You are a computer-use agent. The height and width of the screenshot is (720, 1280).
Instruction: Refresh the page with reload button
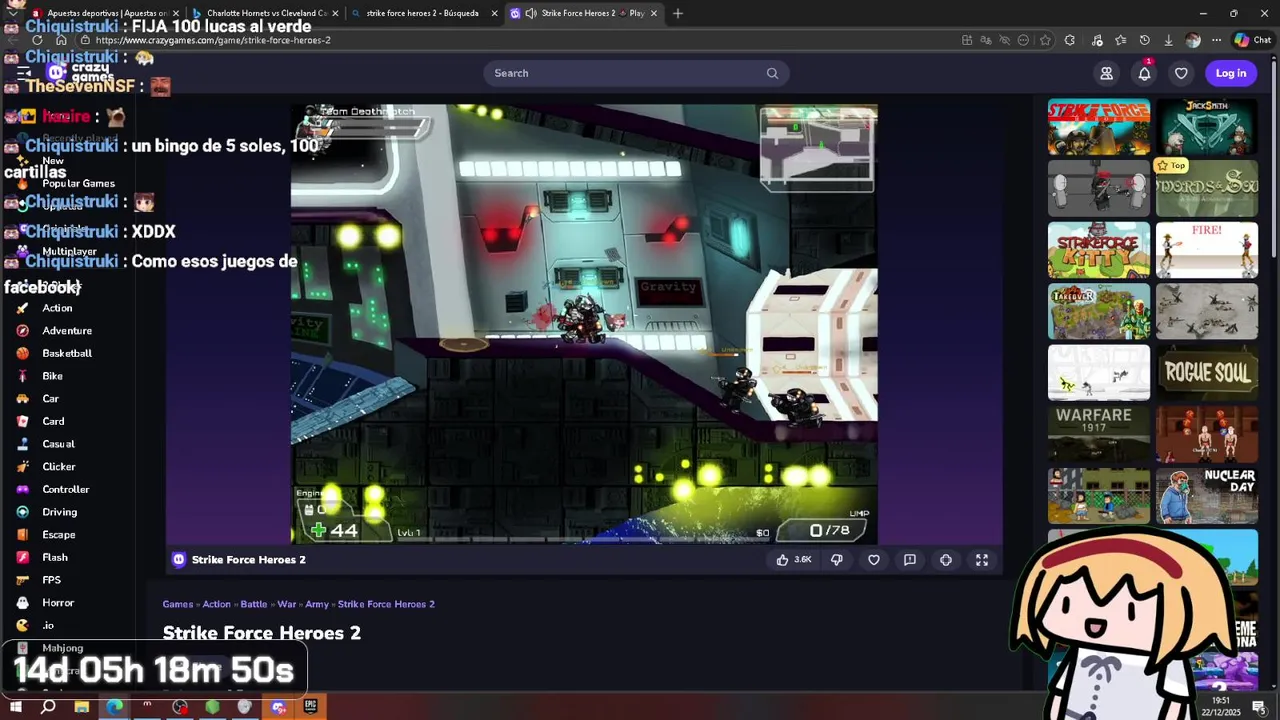pos(37,40)
